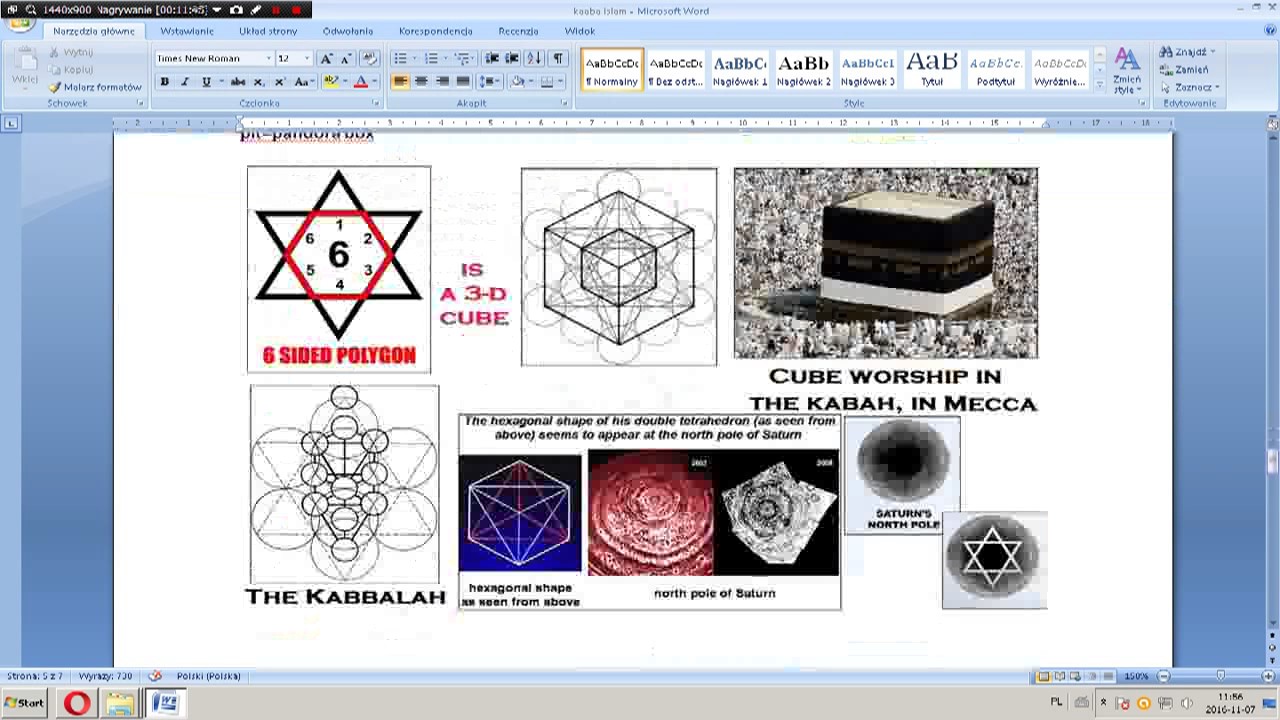Click the multilevel list icon
This screenshot has height=720, width=1280.
462,58
